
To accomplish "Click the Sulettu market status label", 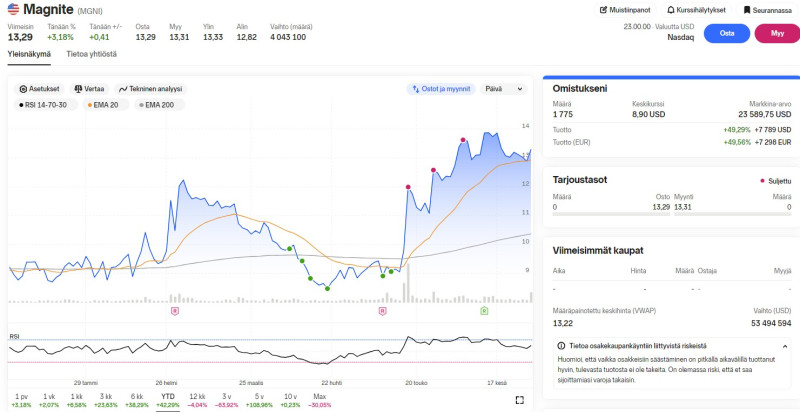I will (x=780, y=181).
